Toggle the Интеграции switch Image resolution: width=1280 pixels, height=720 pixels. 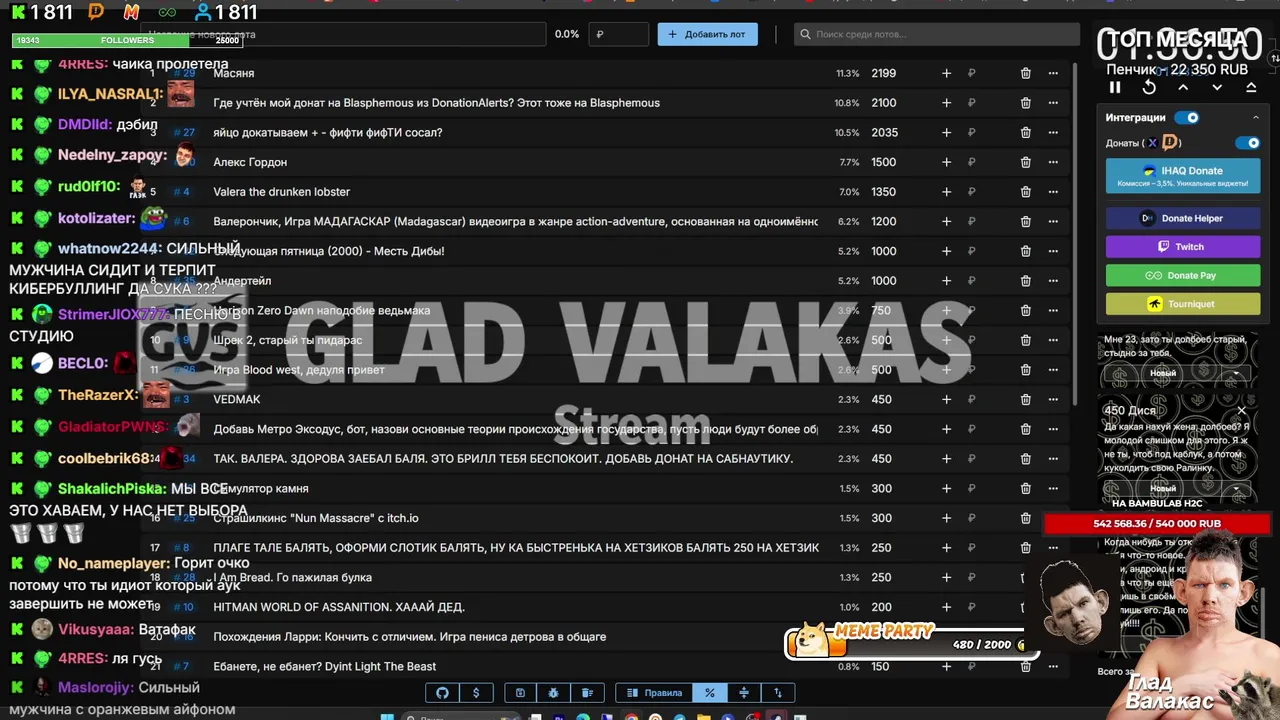(1187, 118)
